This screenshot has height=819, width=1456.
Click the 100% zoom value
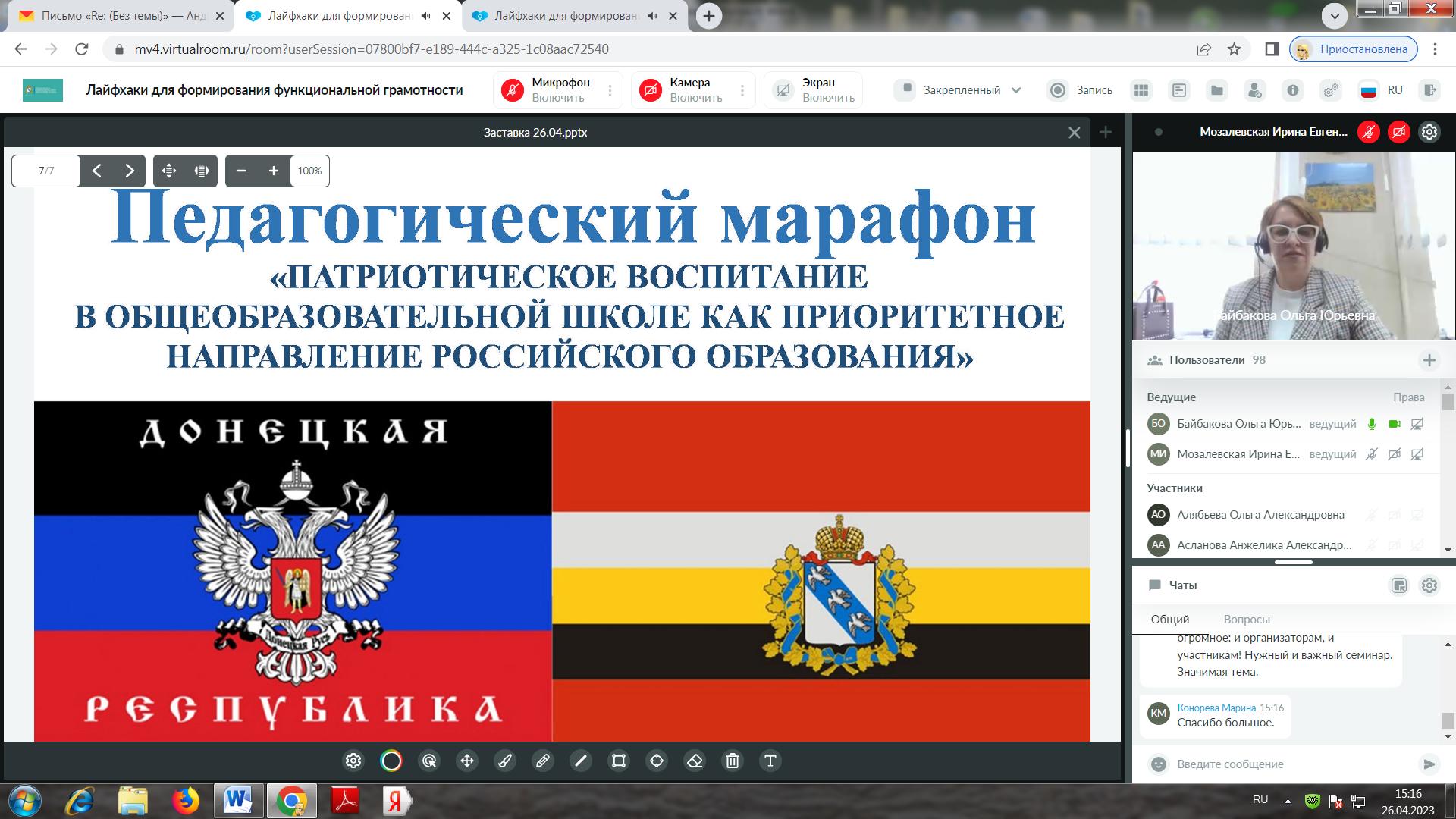(x=309, y=171)
